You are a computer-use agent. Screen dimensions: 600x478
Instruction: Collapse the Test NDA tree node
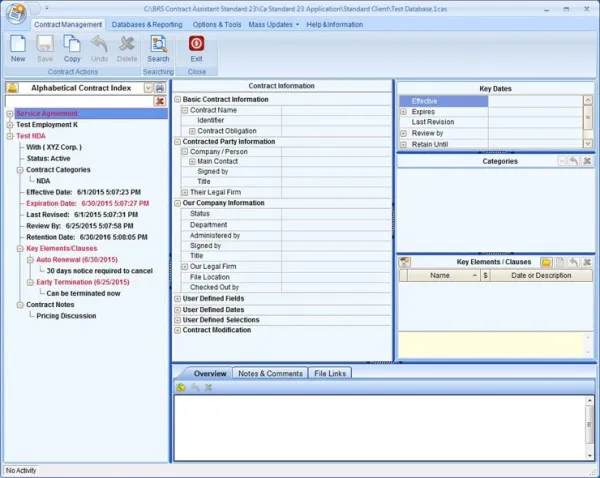coord(10,136)
